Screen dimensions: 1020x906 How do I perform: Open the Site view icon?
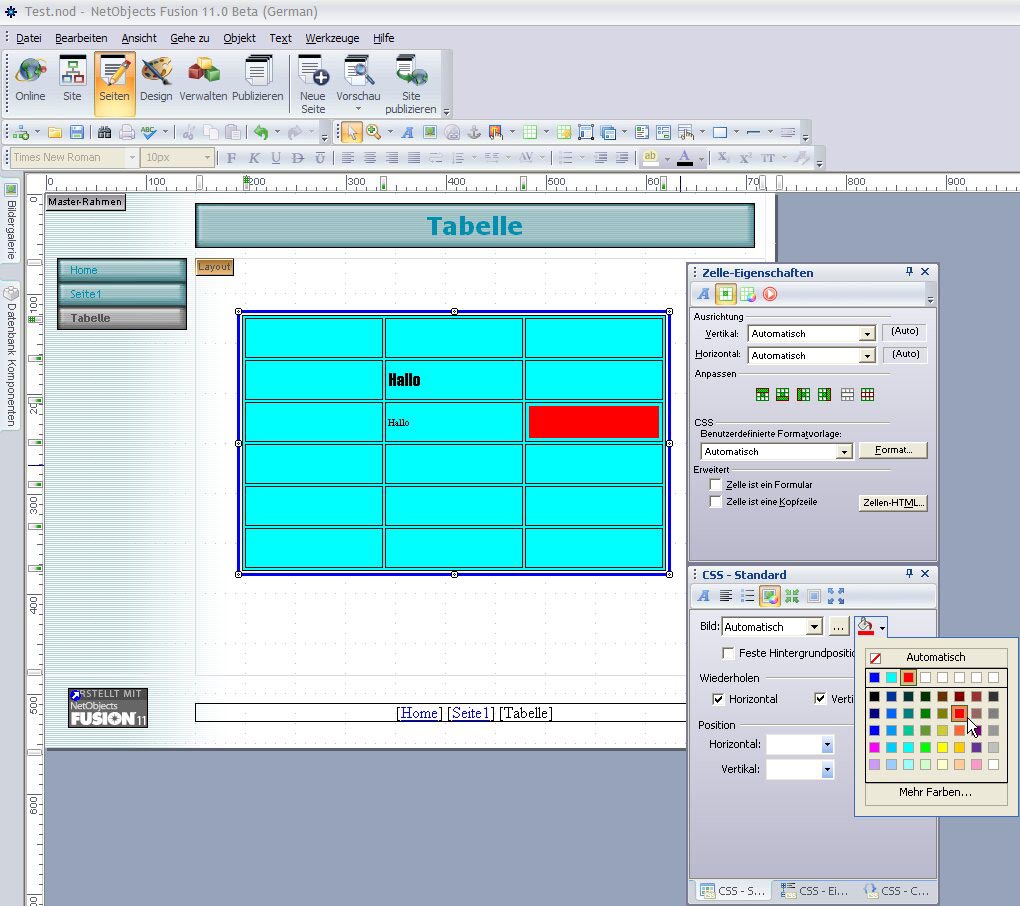click(72, 82)
